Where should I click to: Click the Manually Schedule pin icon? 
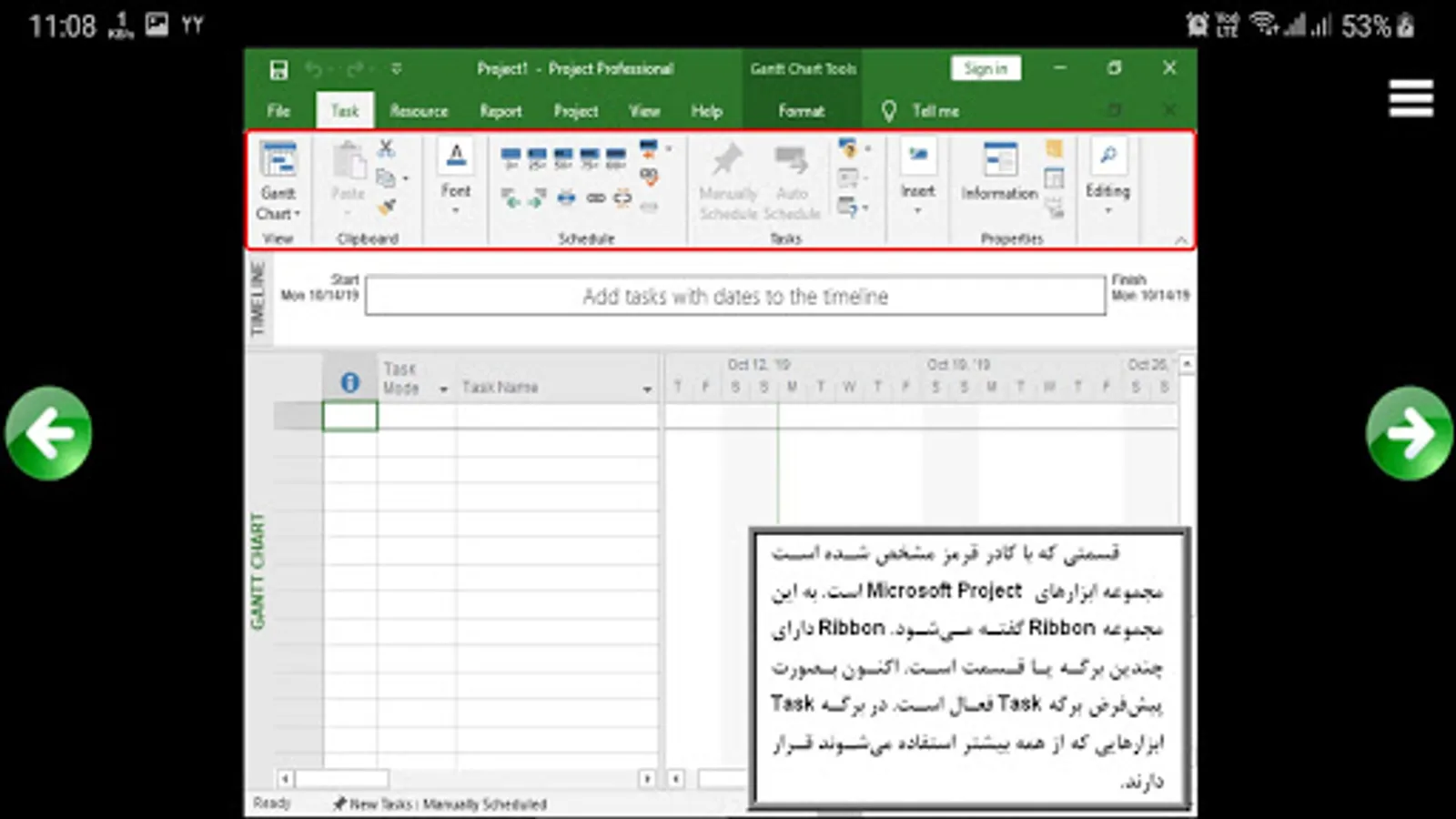[726, 160]
